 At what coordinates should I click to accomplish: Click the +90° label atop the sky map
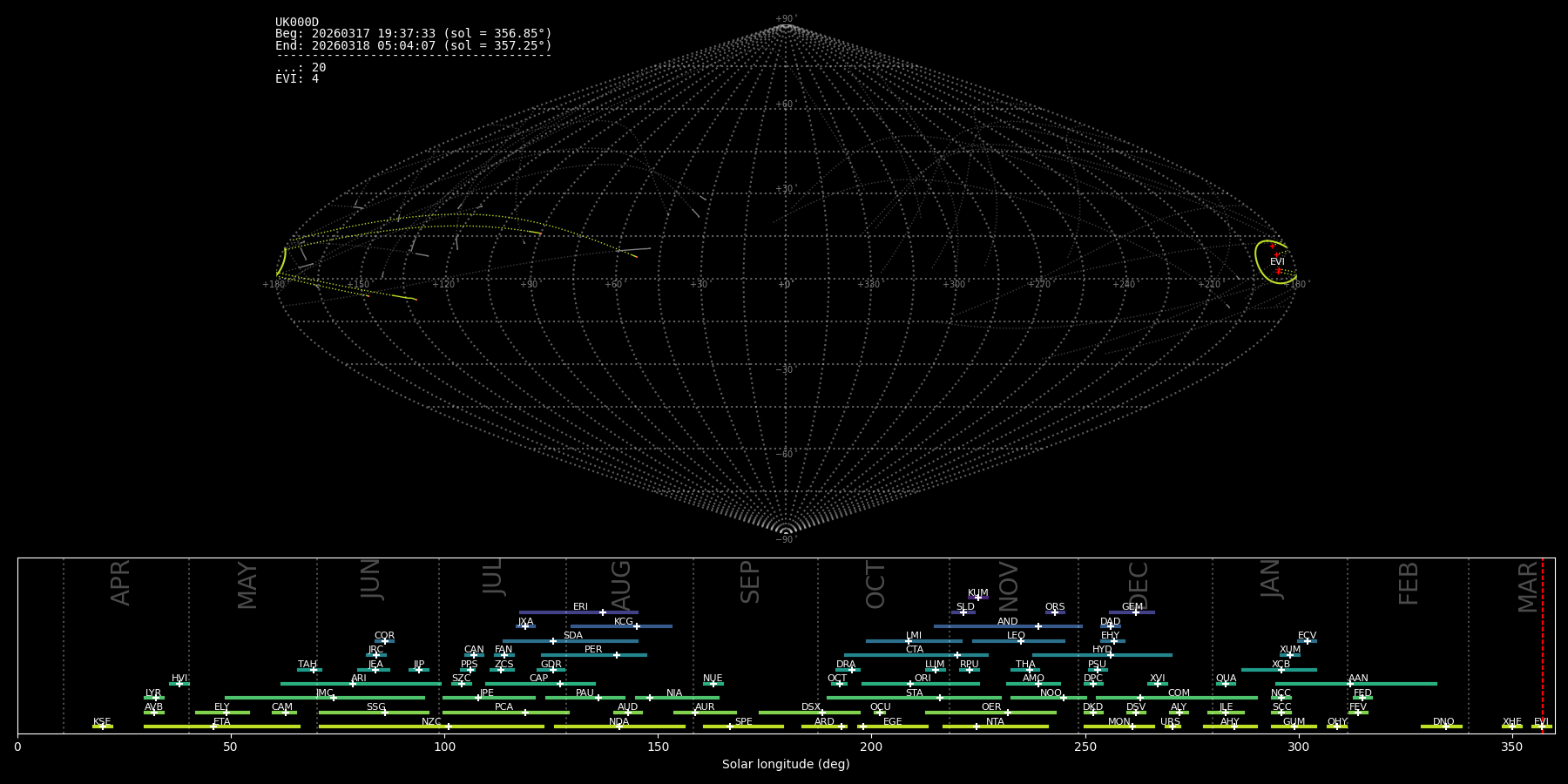pos(786,18)
